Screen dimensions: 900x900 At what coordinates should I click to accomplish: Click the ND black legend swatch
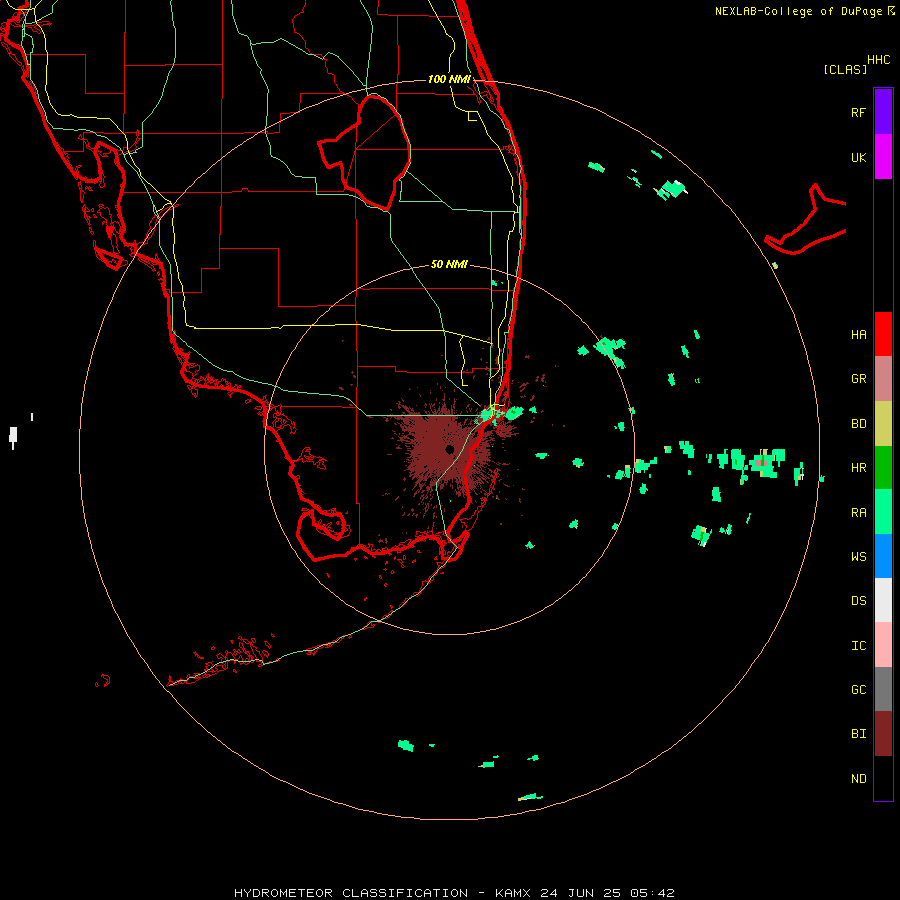[x=883, y=778]
